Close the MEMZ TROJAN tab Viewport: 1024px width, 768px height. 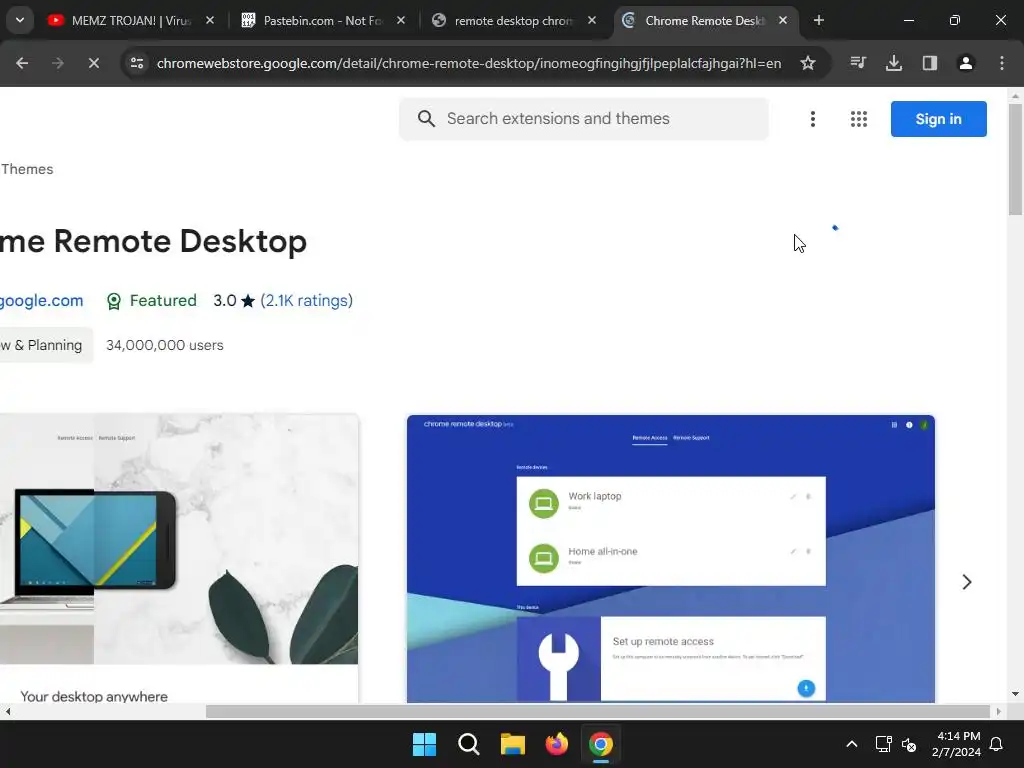click(x=210, y=20)
